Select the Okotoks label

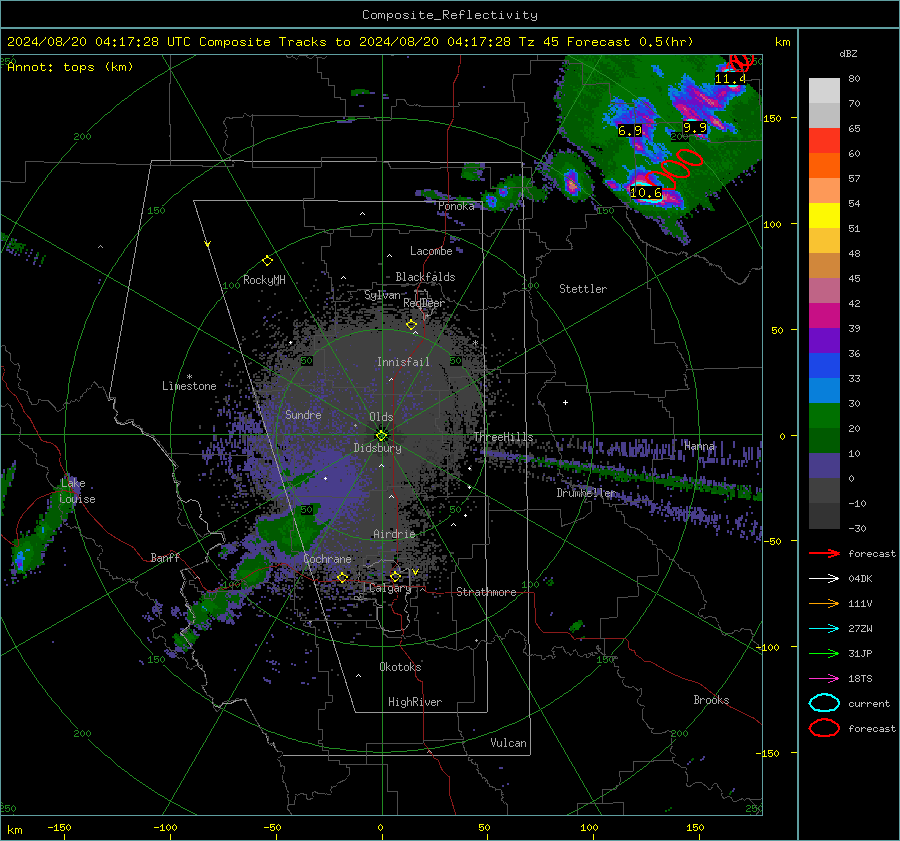[x=400, y=666]
